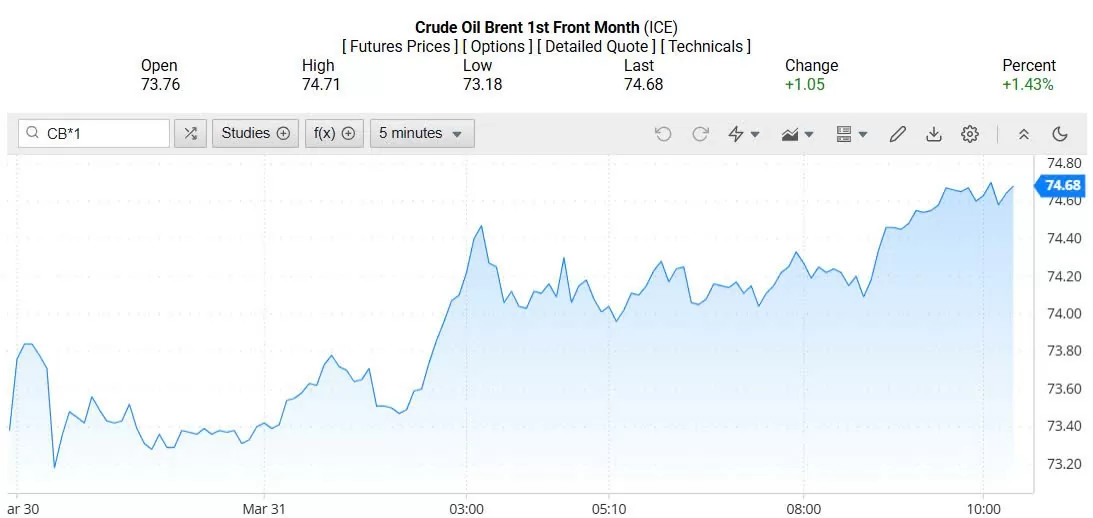1093x518 pixels.
Task: Expand the 5 minutes interval dropdown
Action: (x=421, y=133)
